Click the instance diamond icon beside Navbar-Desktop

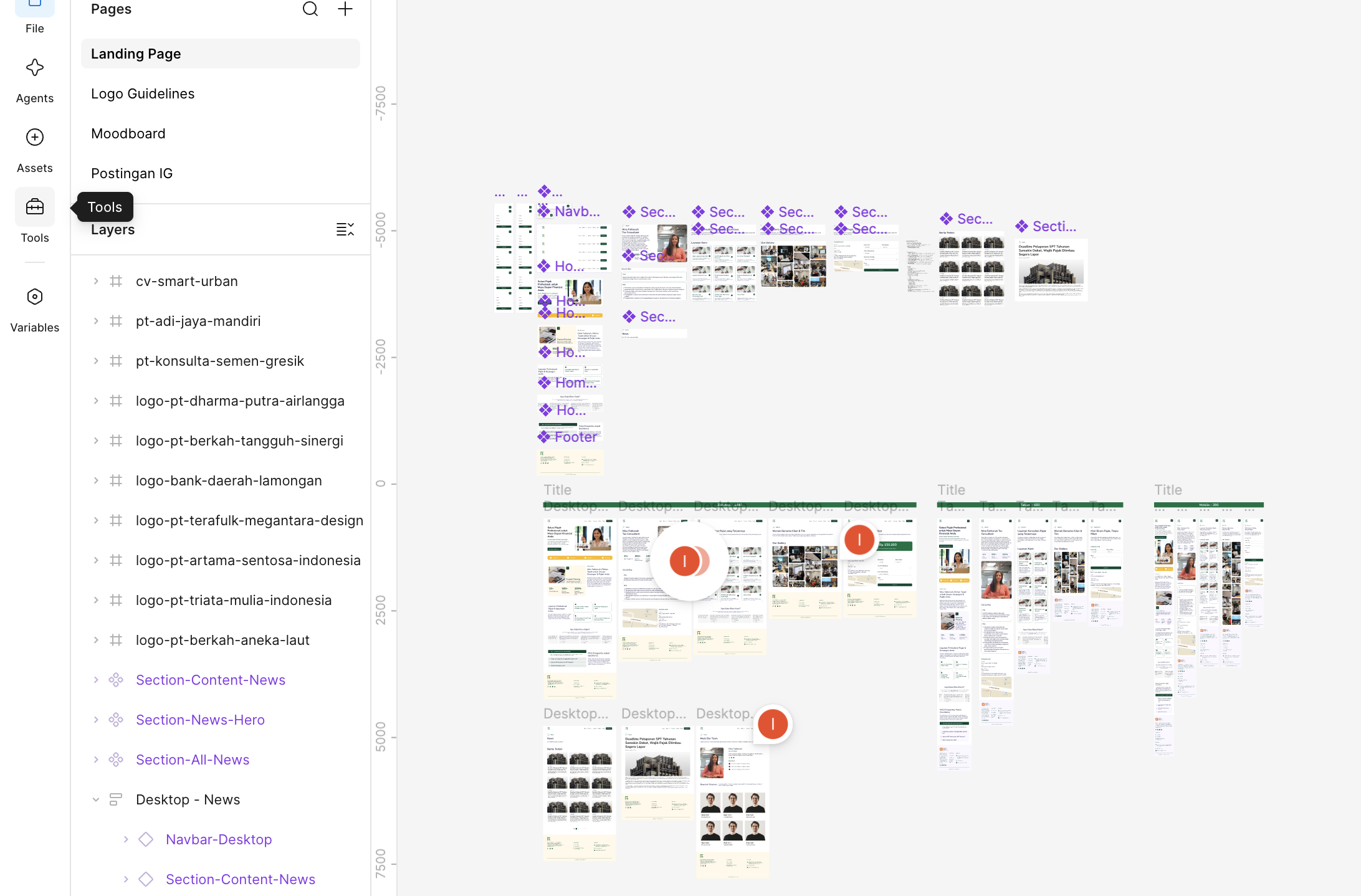point(146,840)
